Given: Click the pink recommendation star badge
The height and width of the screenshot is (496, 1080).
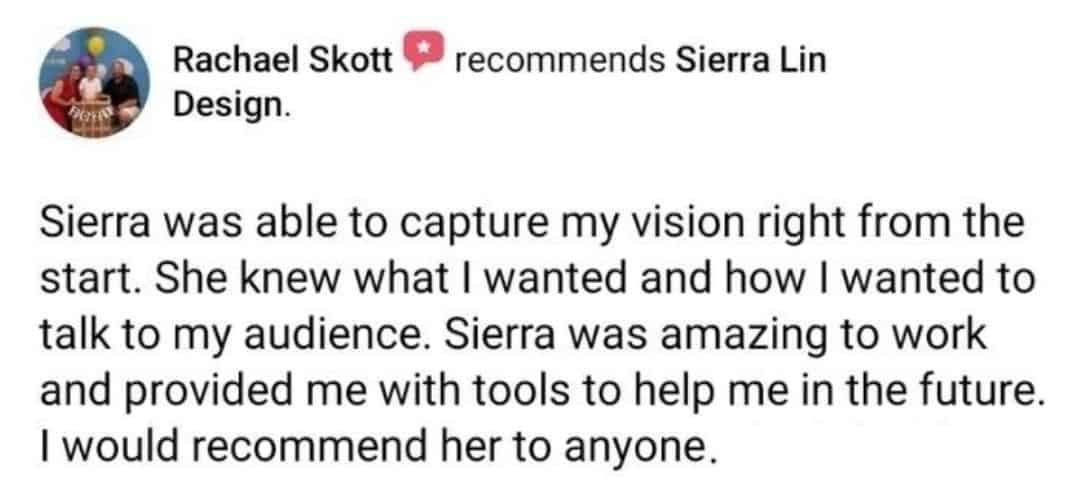Looking at the screenshot, I should point(422,51).
